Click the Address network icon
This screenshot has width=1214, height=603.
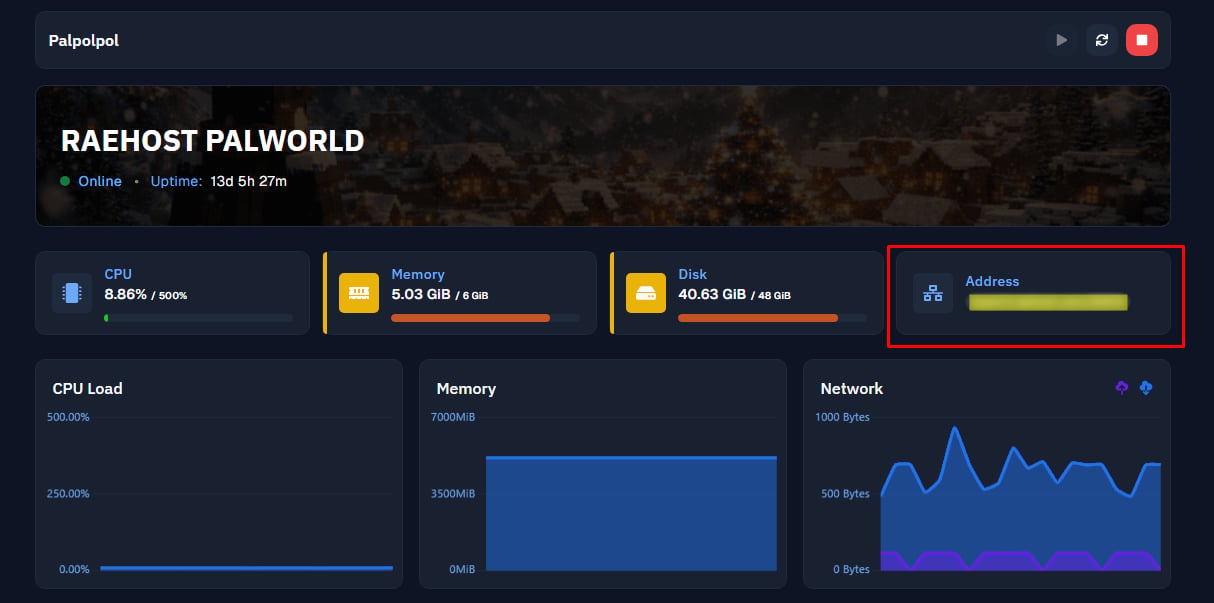tap(933, 293)
